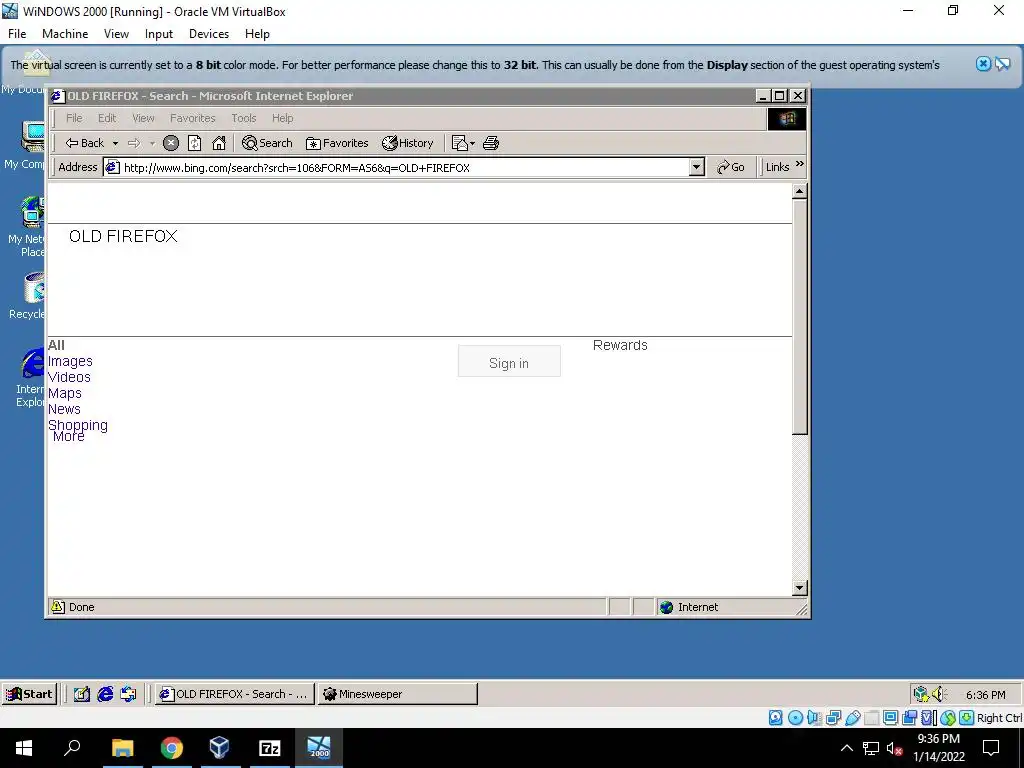
Task: Switch to Minesweeper taskbar button
Action: point(397,694)
